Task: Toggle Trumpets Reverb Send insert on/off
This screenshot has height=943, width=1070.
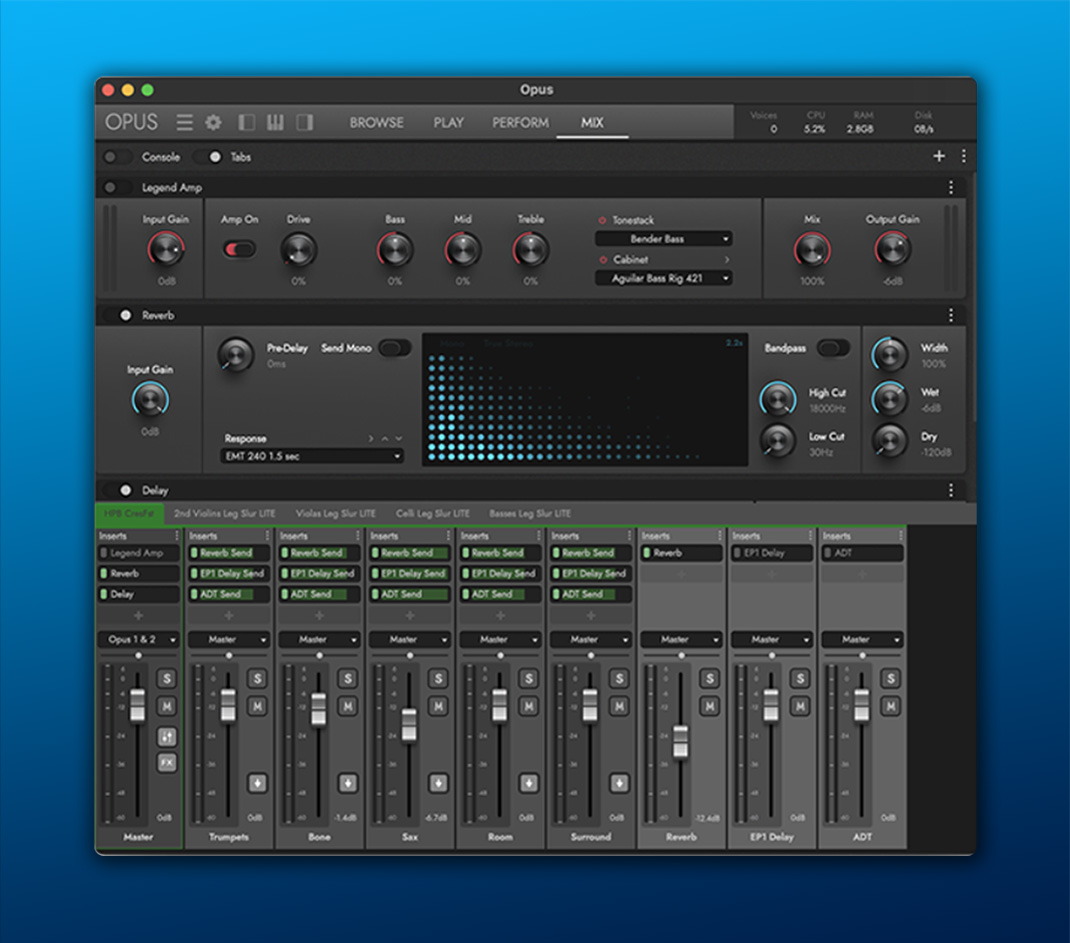Action: pos(194,553)
